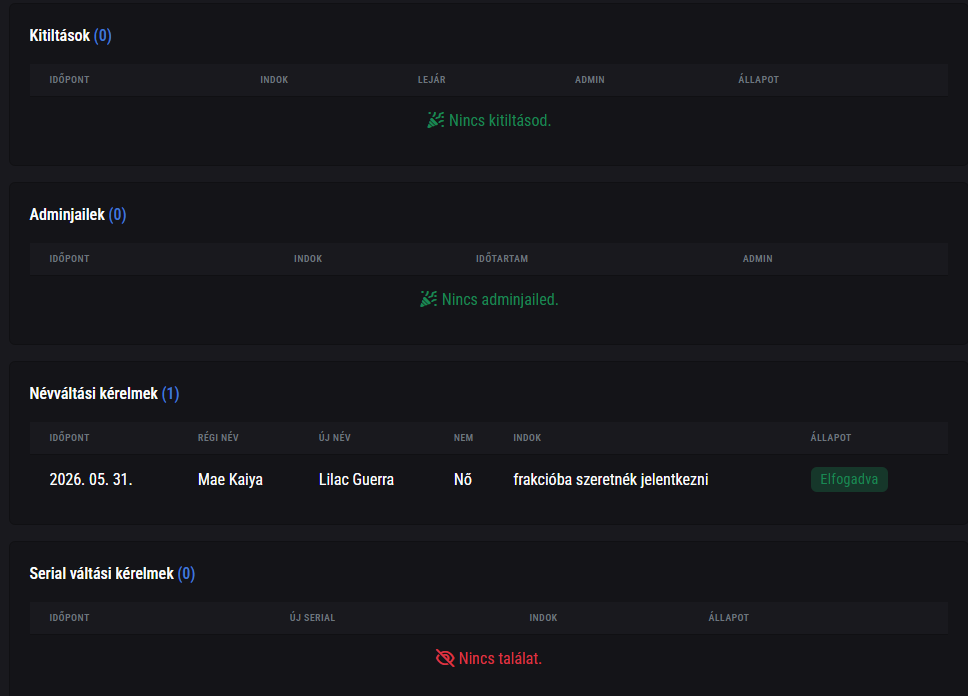Click the IDŐPONT header in Kitiltások table
Image resolution: width=968 pixels, height=696 pixels.
coord(69,80)
